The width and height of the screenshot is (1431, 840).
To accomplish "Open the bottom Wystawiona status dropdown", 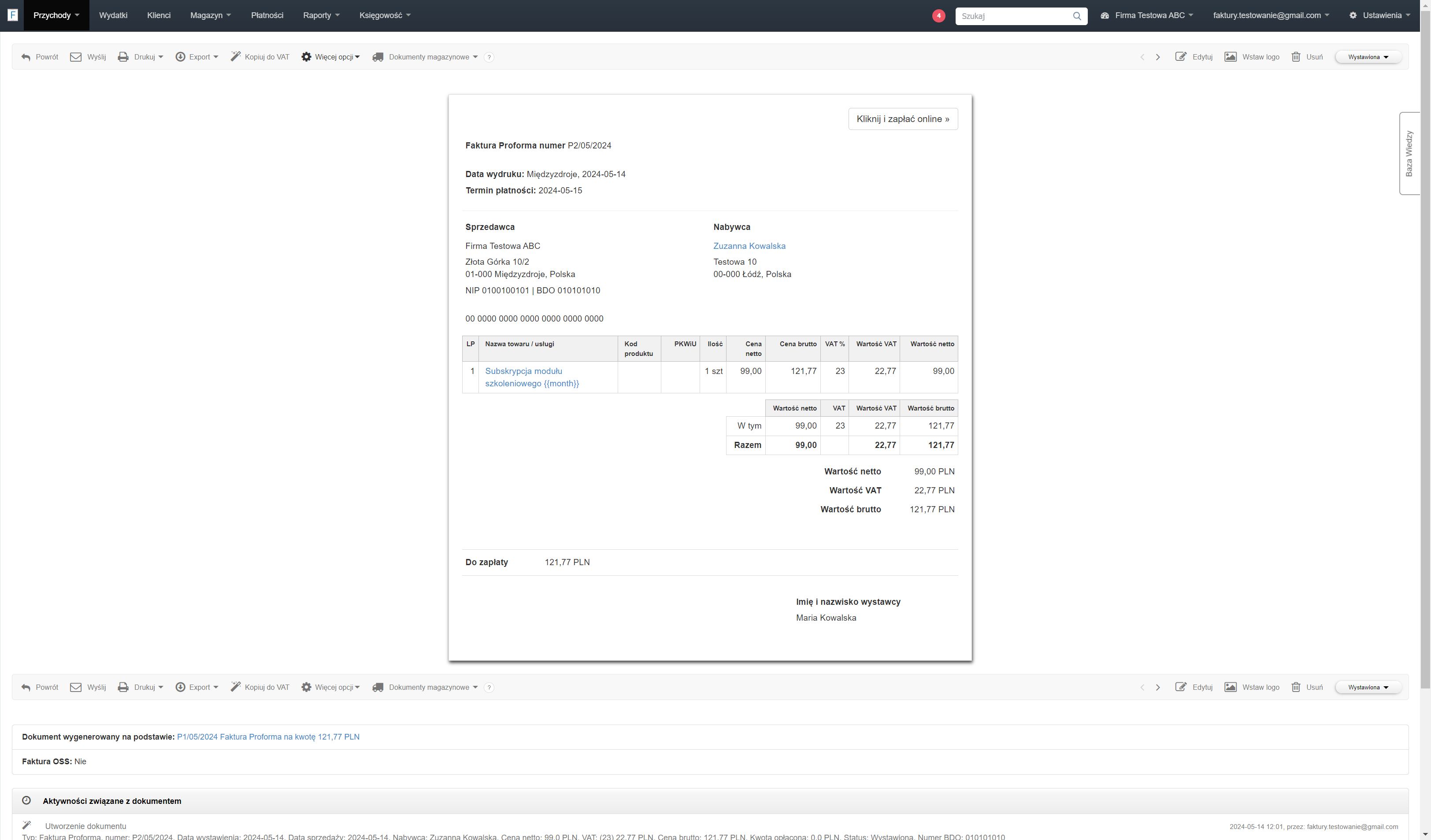I will click(x=1368, y=687).
